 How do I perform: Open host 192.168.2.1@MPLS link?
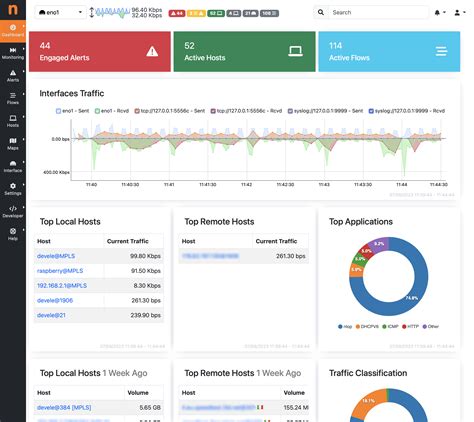coord(62,286)
